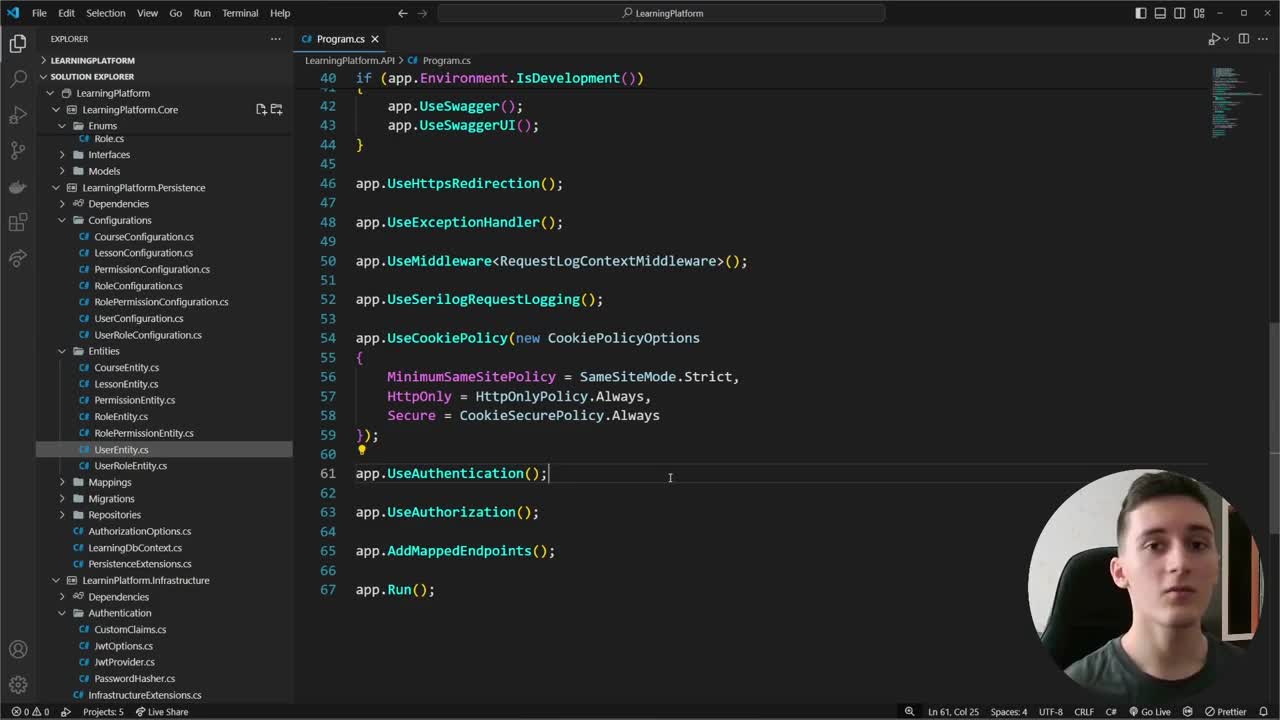This screenshot has height=720, width=1280.
Task: Open the Docker view in activity bar
Action: pyautogui.click(x=18, y=187)
